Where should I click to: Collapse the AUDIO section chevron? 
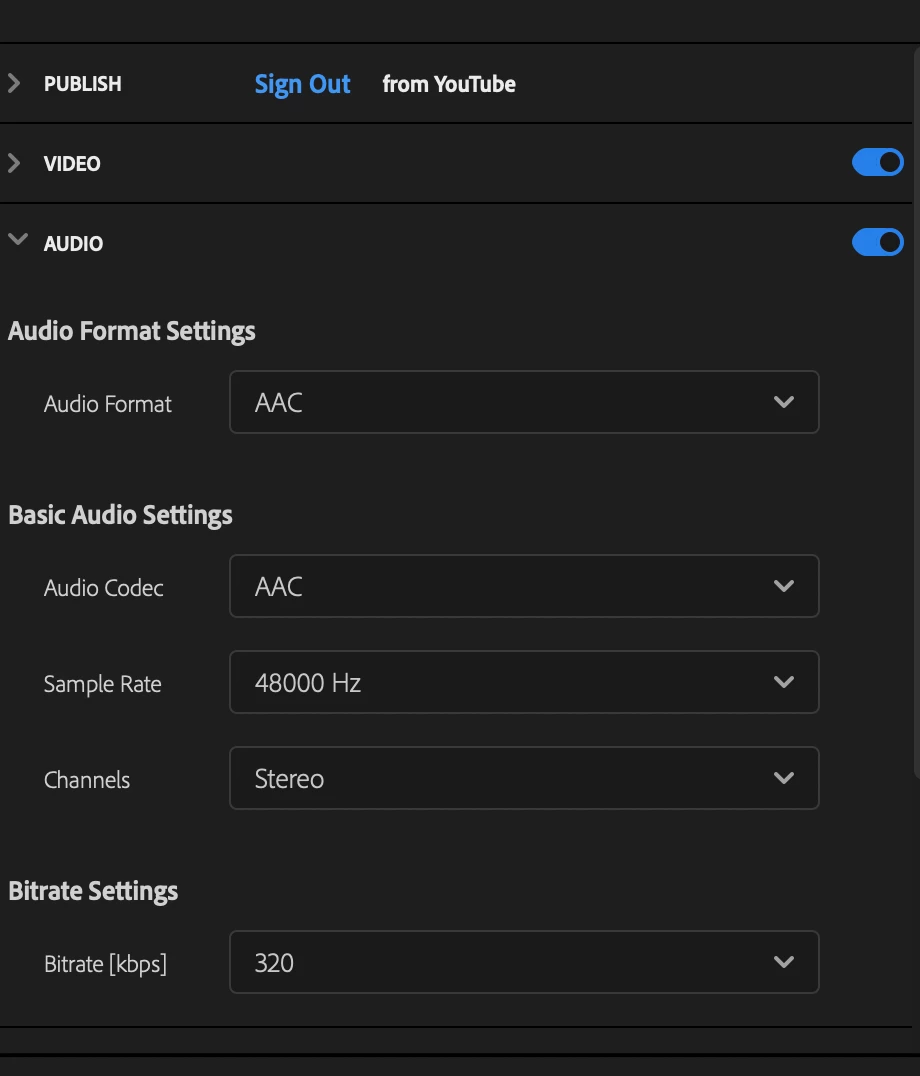[17, 240]
